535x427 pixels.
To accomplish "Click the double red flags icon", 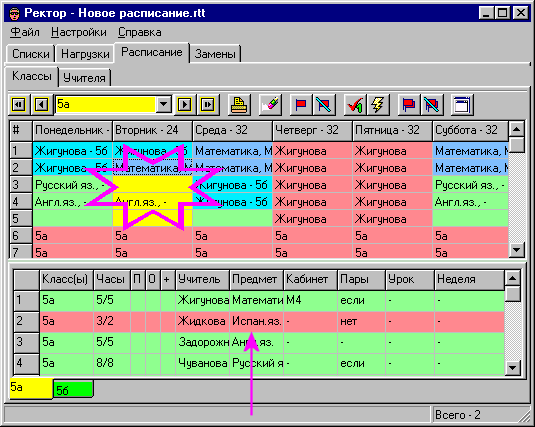I will point(409,104).
